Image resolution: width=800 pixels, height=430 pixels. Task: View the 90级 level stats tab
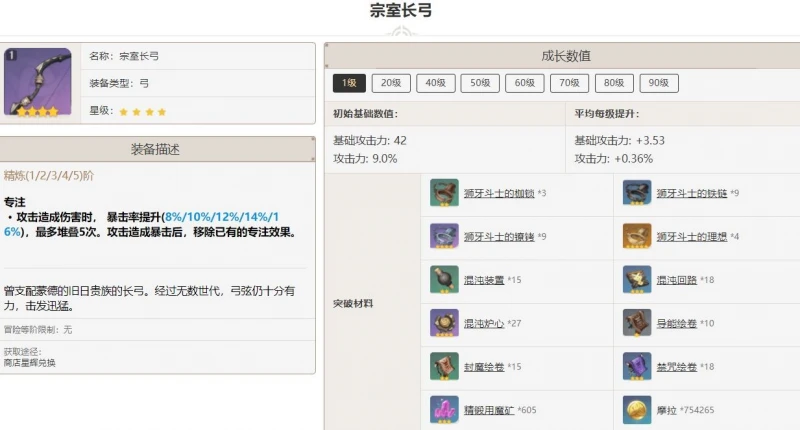pyautogui.click(x=658, y=84)
